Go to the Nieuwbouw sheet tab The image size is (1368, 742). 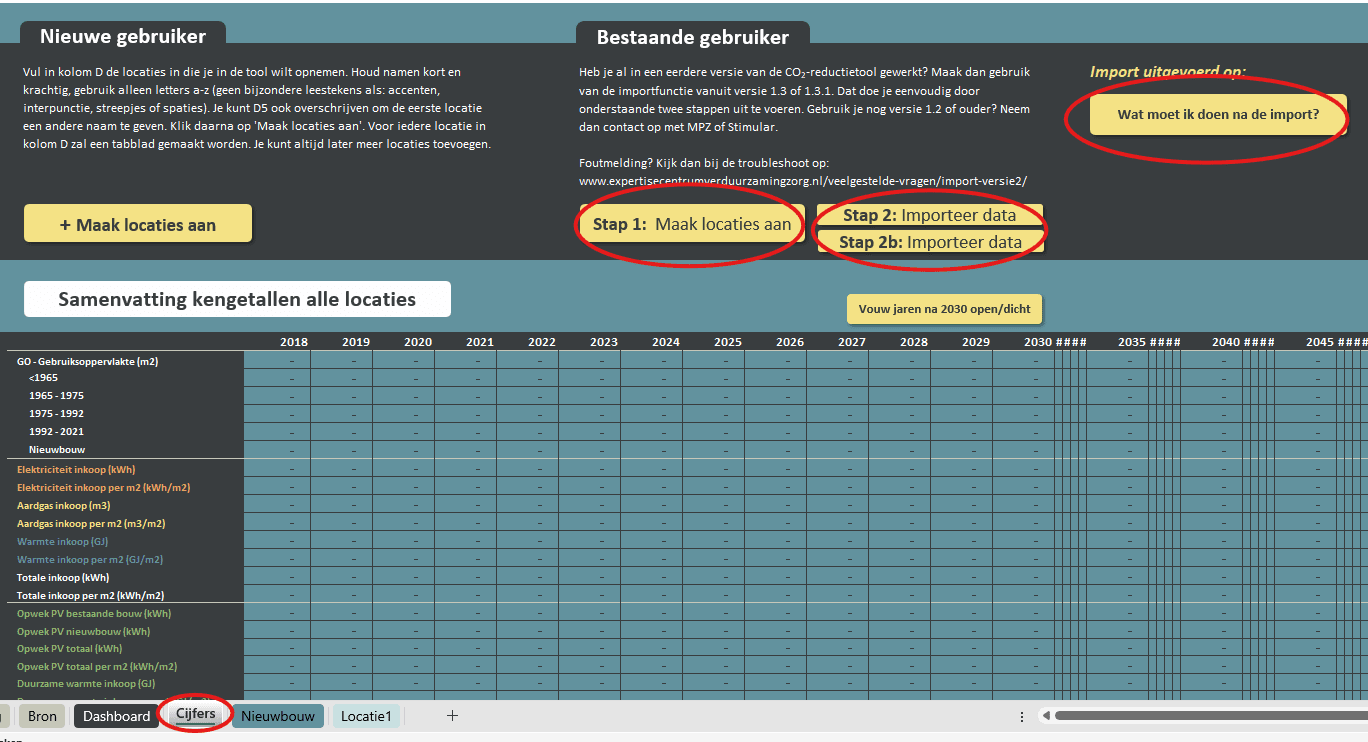[x=278, y=716]
